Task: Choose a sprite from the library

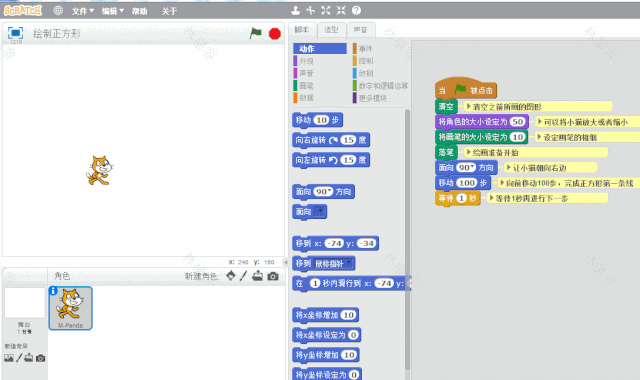Action: pos(231,276)
